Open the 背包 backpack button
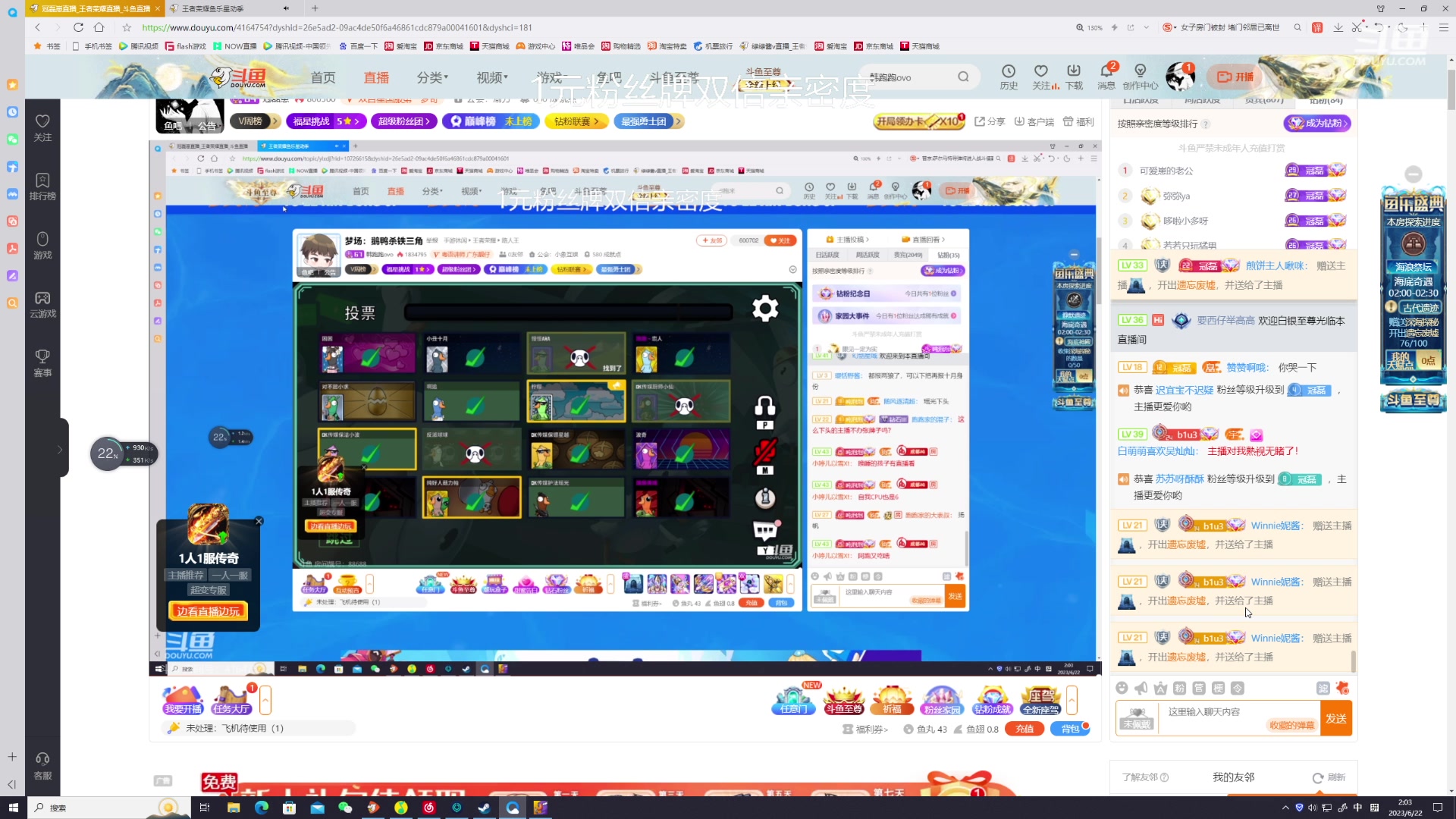The width and height of the screenshot is (1456, 819). [1070, 729]
